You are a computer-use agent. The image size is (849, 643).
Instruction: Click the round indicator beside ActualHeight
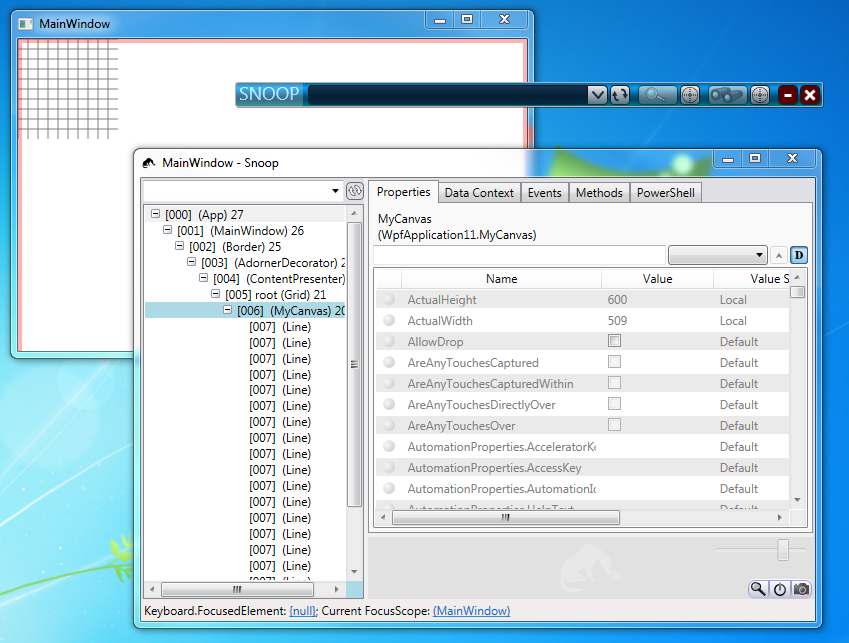tap(389, 299)
